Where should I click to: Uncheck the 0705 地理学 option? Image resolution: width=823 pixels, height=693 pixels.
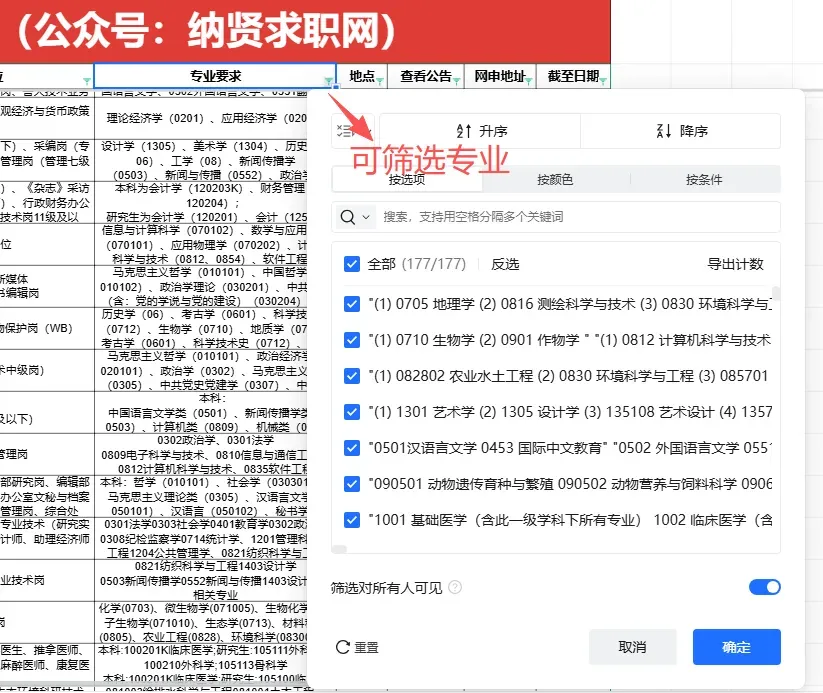[352, 304]
